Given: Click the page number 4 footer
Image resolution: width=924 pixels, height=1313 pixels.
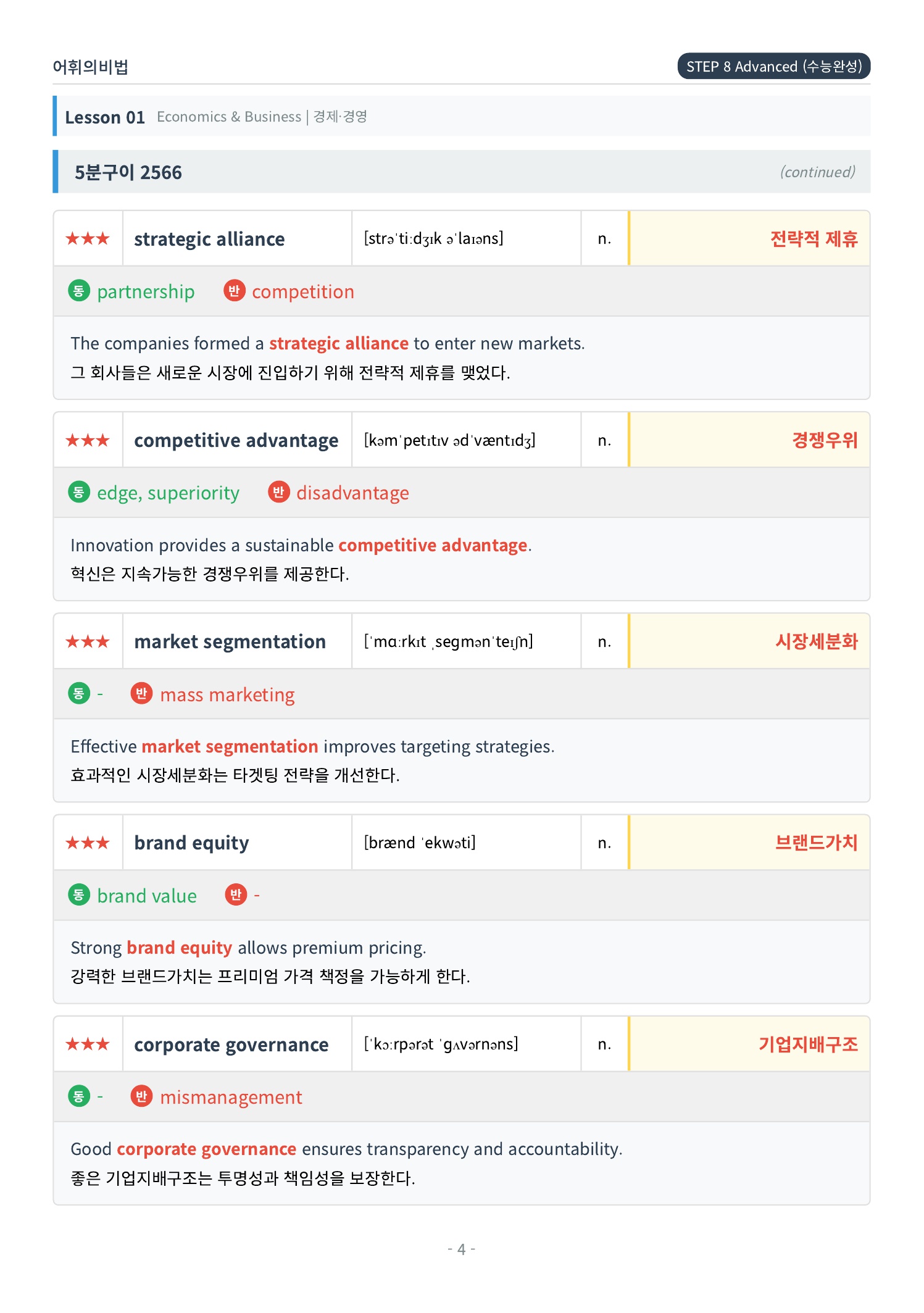Looking at the screenshot, I should coord(461,1249).
